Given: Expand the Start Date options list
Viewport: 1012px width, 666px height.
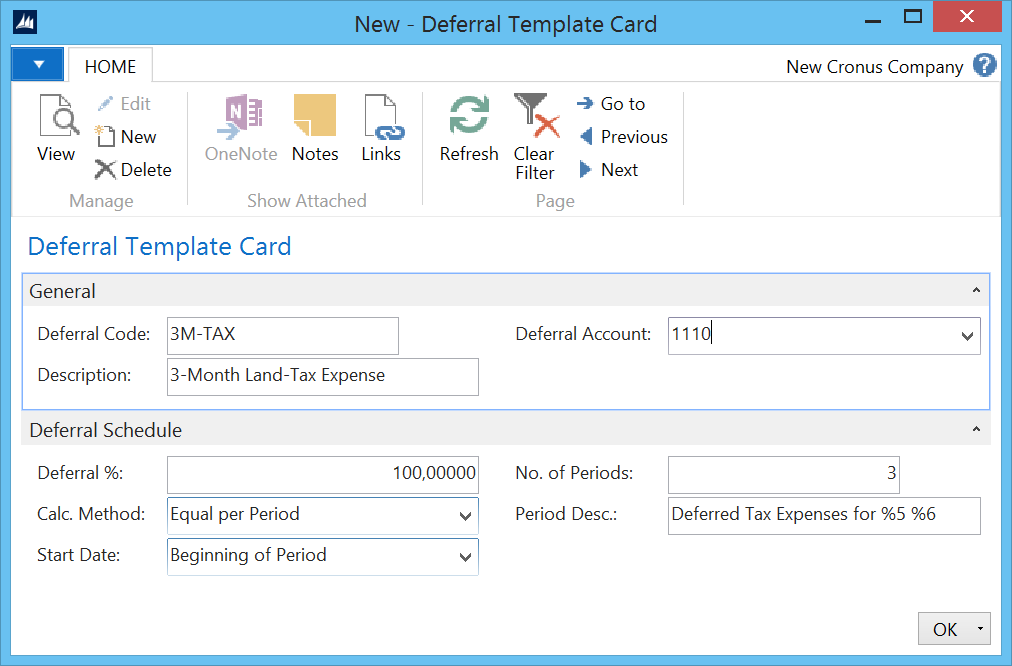Looking at the screenshot, I should 463,555.
